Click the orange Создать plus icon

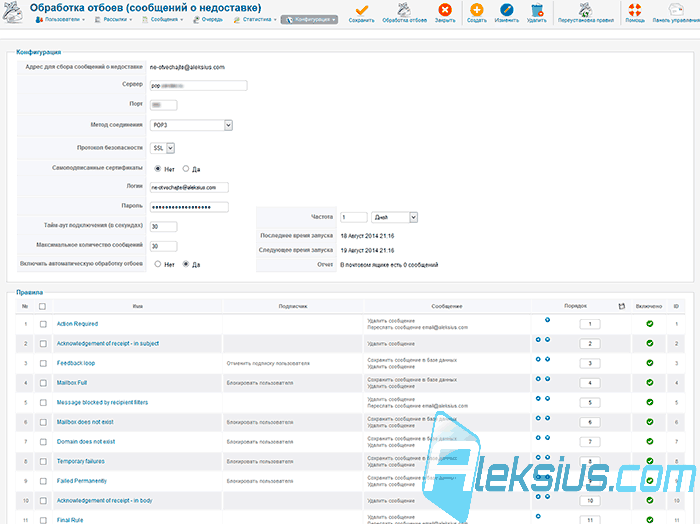(477, 10)
